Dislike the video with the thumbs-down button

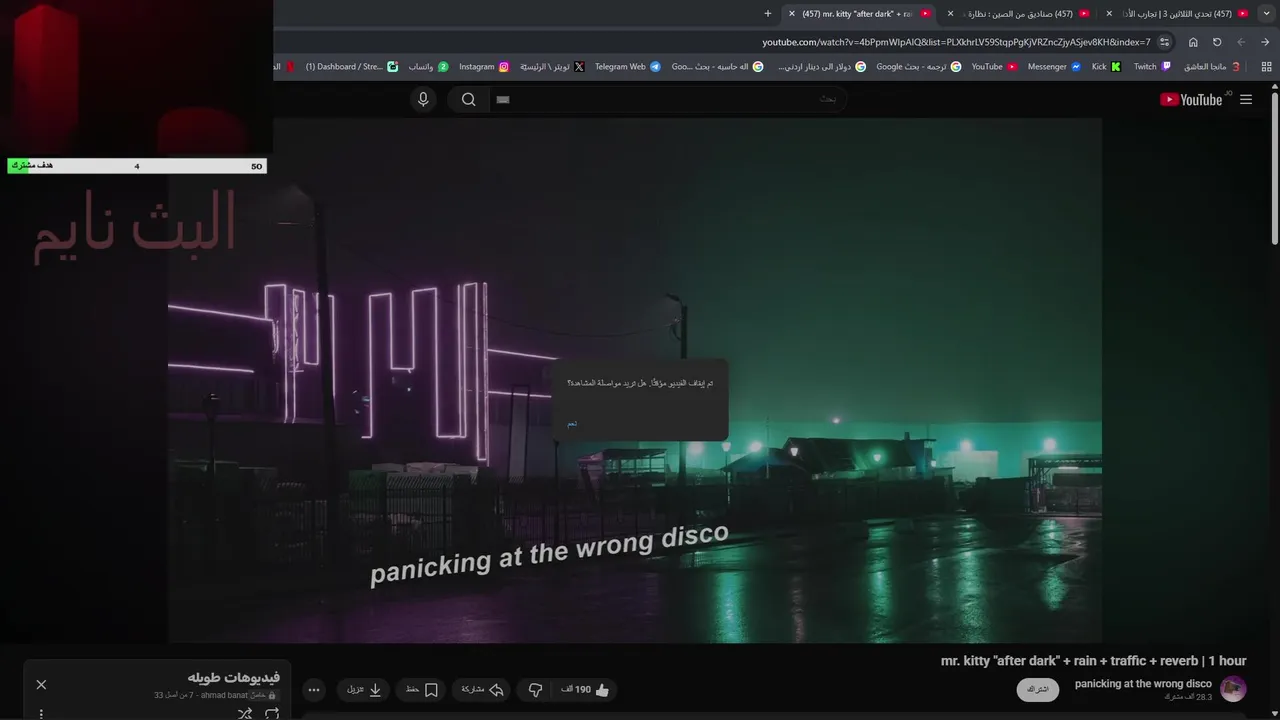click(x=535, y=689)
